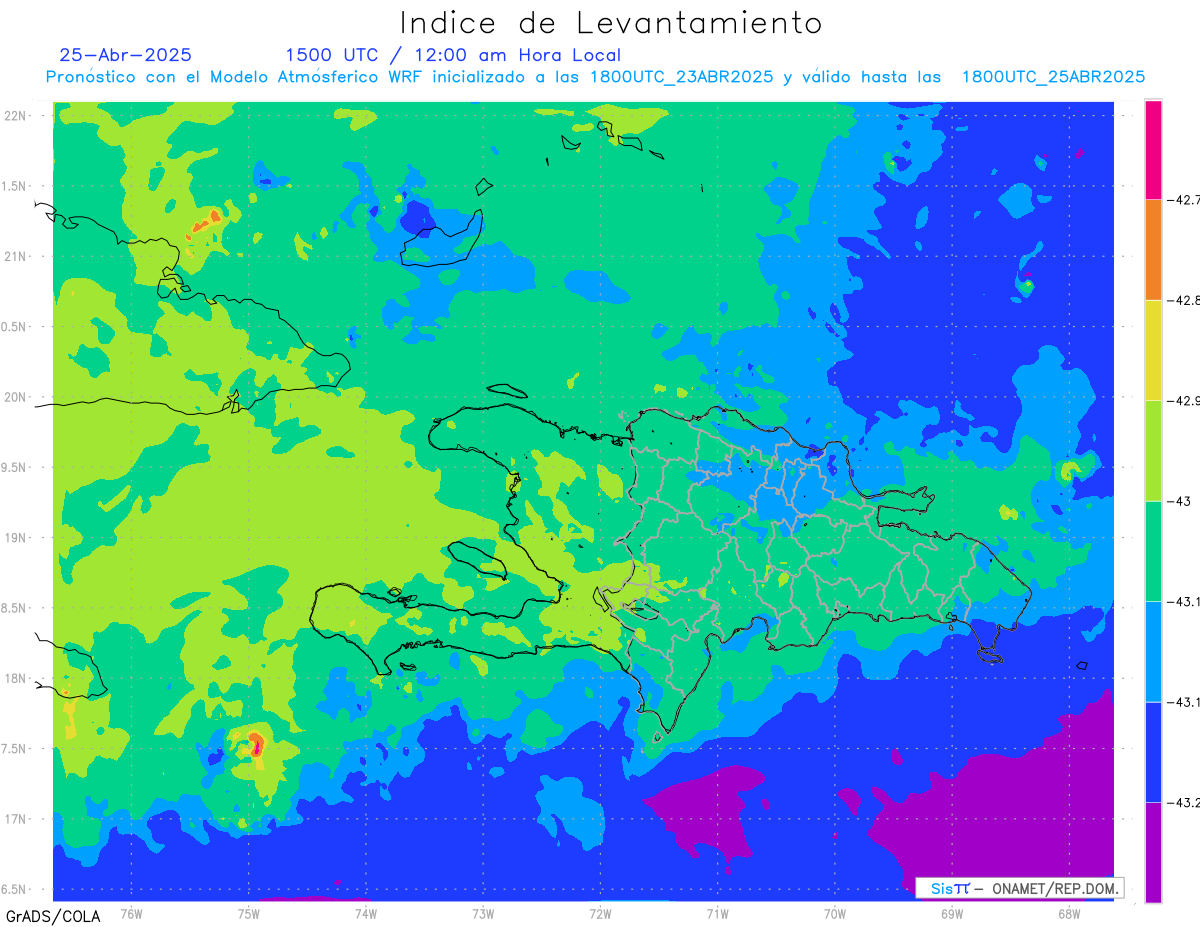Click the "1500 UTC / 12:00 am Hora Local" text
This screenshot has height=927, width=1200.
coord(453,55)
